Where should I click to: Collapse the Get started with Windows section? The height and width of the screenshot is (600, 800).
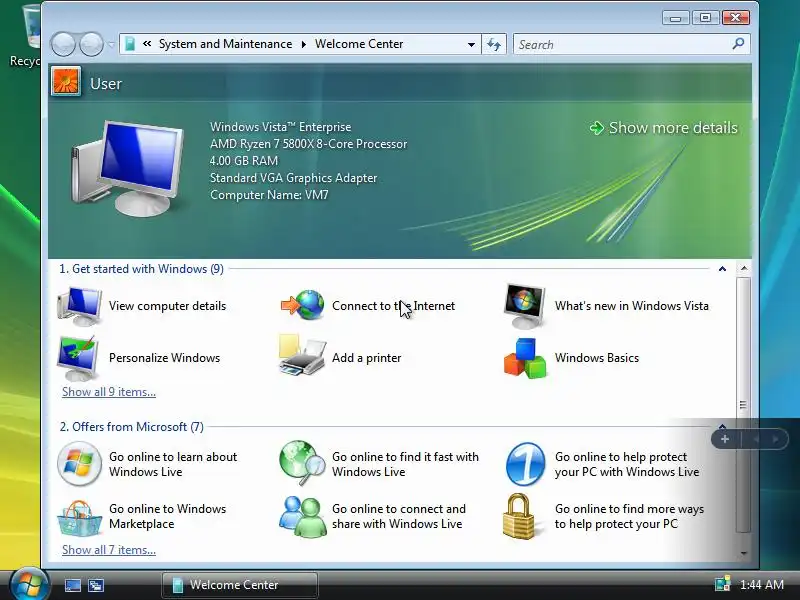722,269
